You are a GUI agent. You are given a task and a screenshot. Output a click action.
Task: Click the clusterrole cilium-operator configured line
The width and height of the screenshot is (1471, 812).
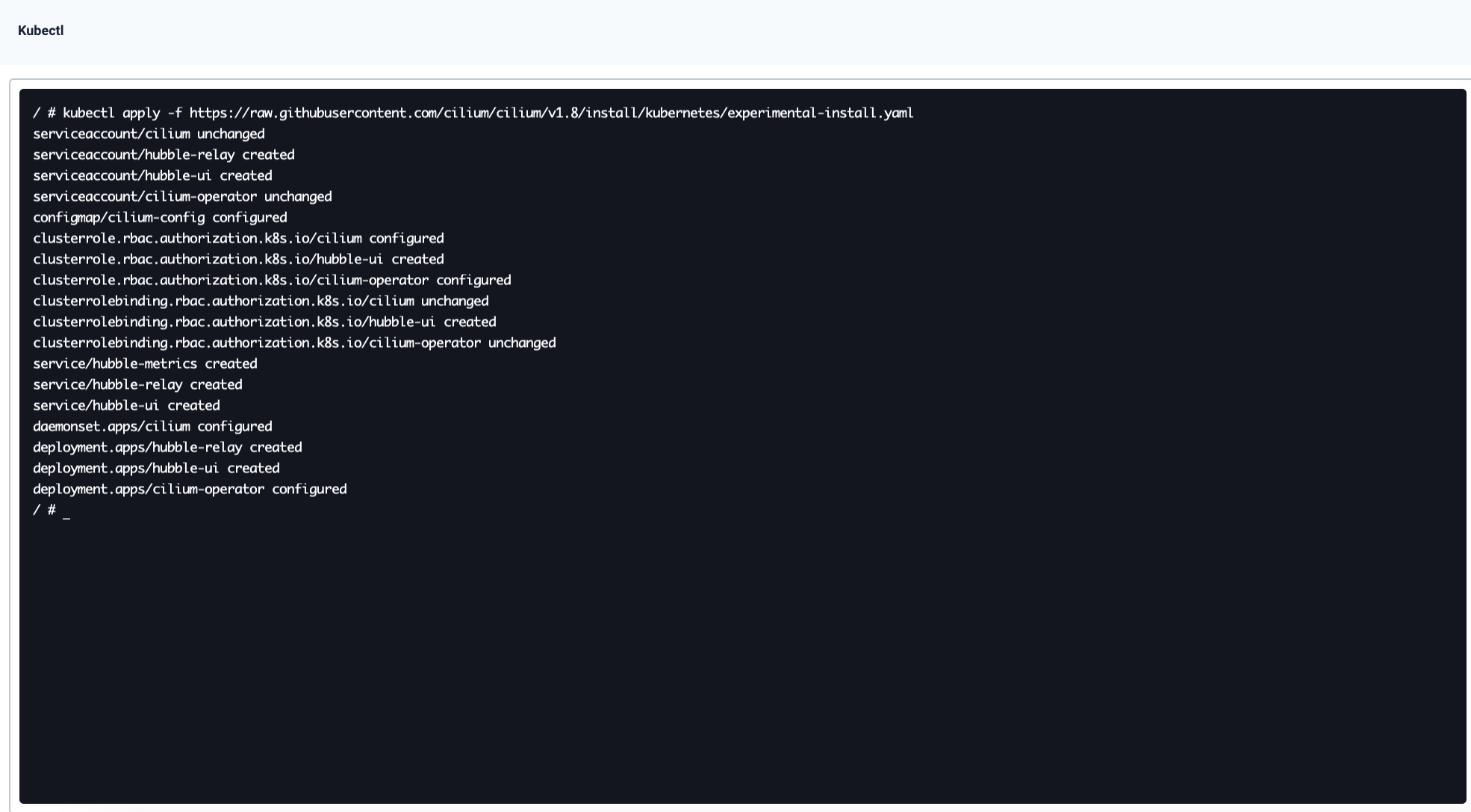[x=272, y=280]
